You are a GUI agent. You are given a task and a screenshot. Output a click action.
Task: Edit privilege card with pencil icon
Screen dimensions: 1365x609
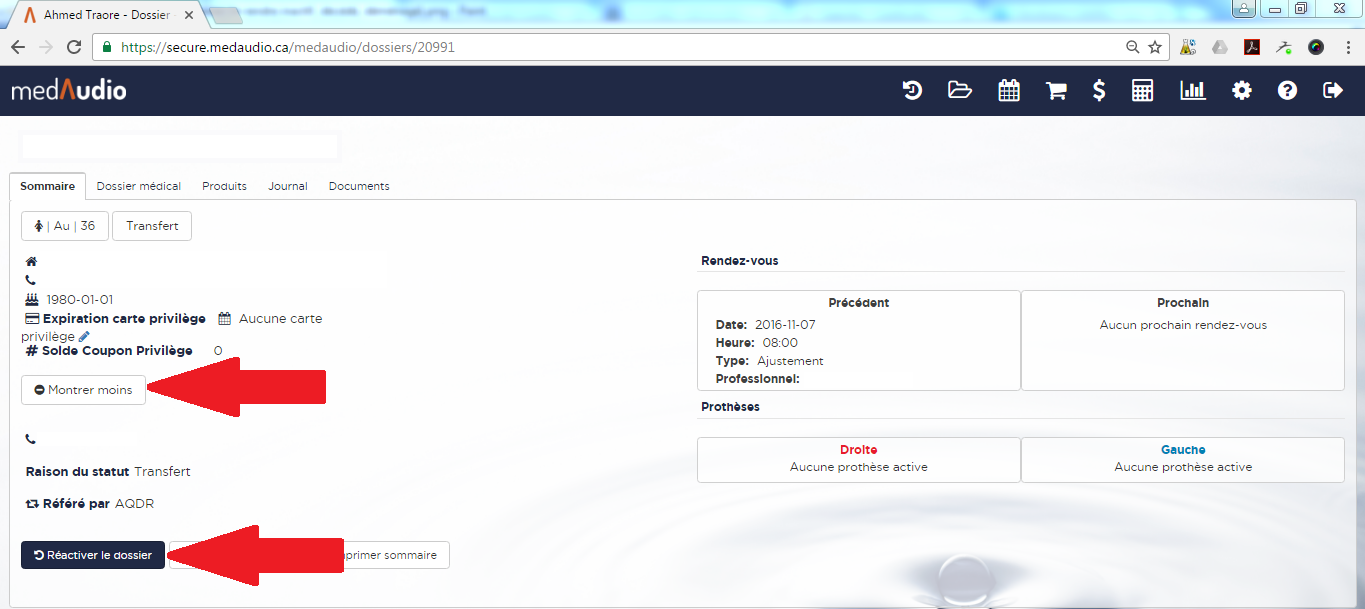point(84,337)
